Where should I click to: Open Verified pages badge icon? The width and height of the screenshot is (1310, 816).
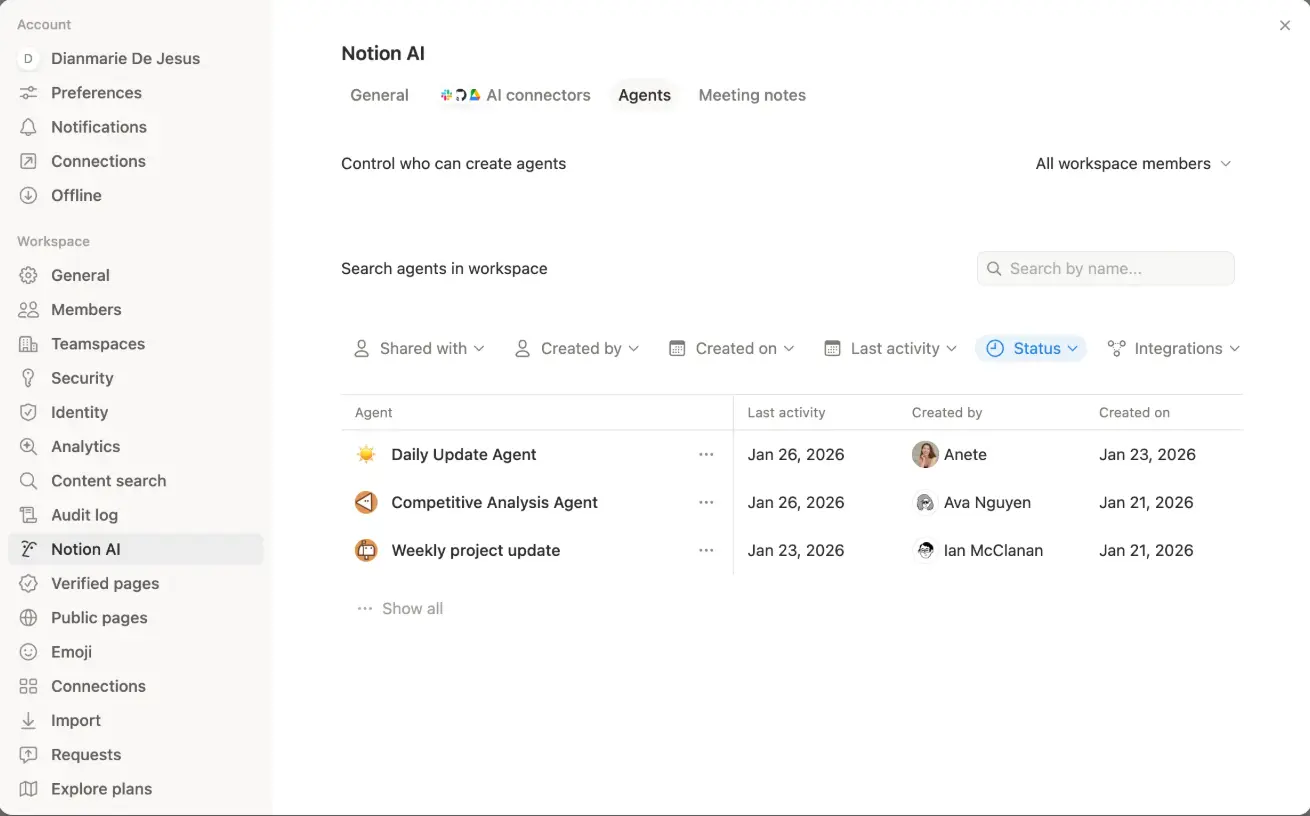tap(29, 583)
